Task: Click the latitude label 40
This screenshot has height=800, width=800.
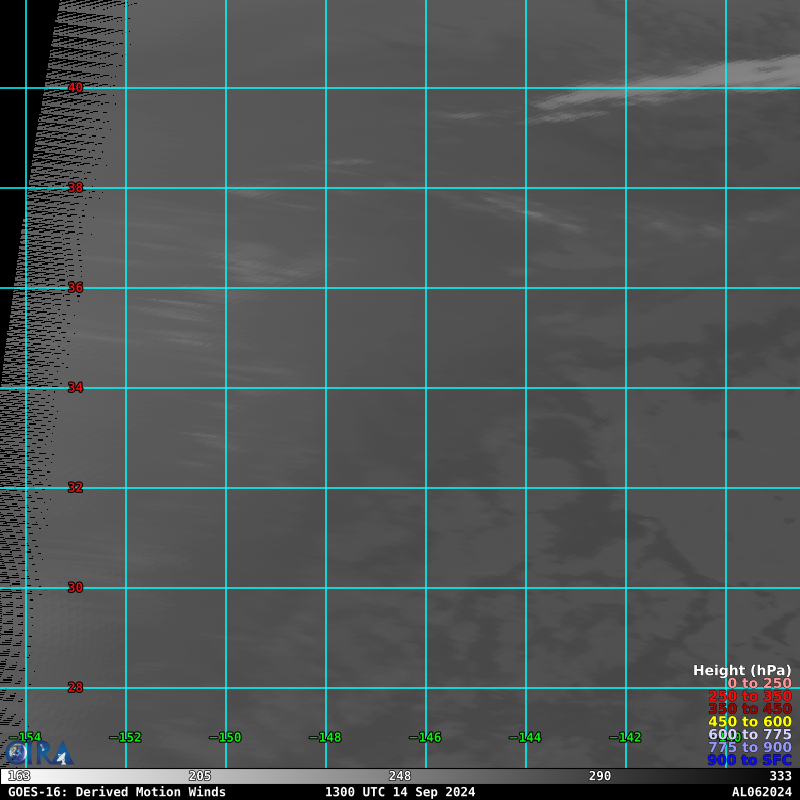Action: pos(76,88)
